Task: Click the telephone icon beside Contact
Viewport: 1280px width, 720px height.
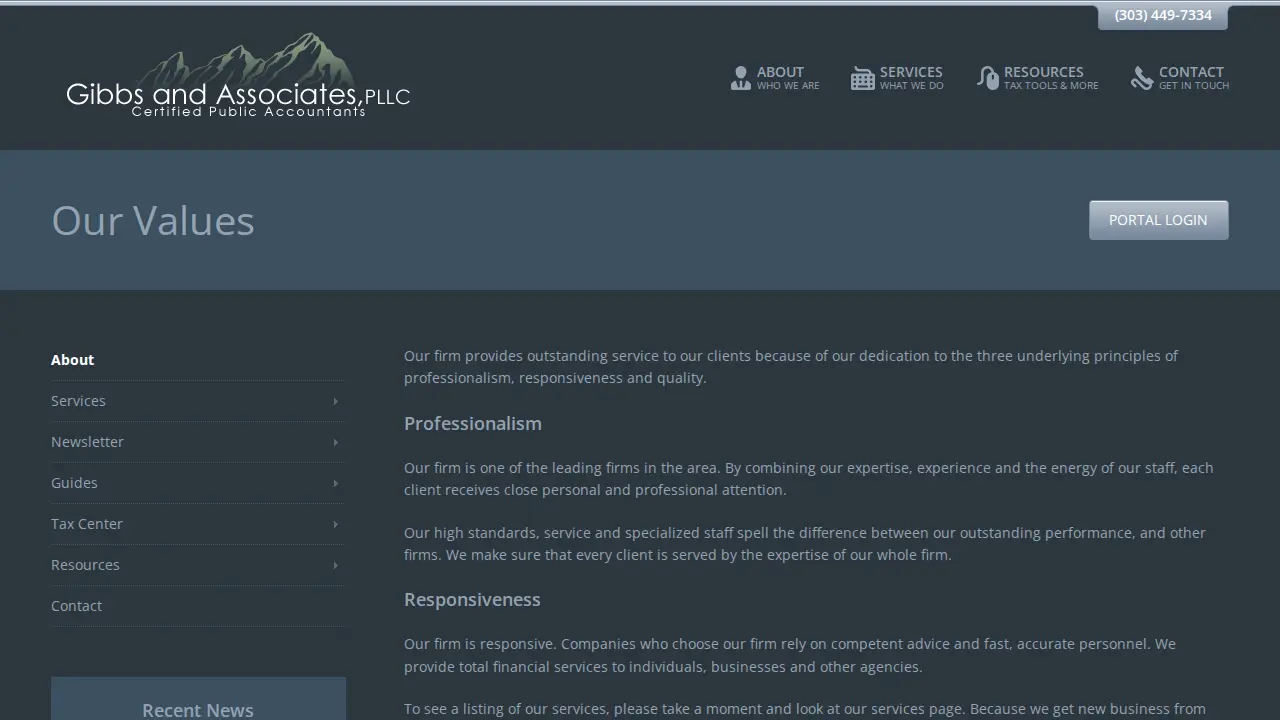Action: click(1142, 78)
